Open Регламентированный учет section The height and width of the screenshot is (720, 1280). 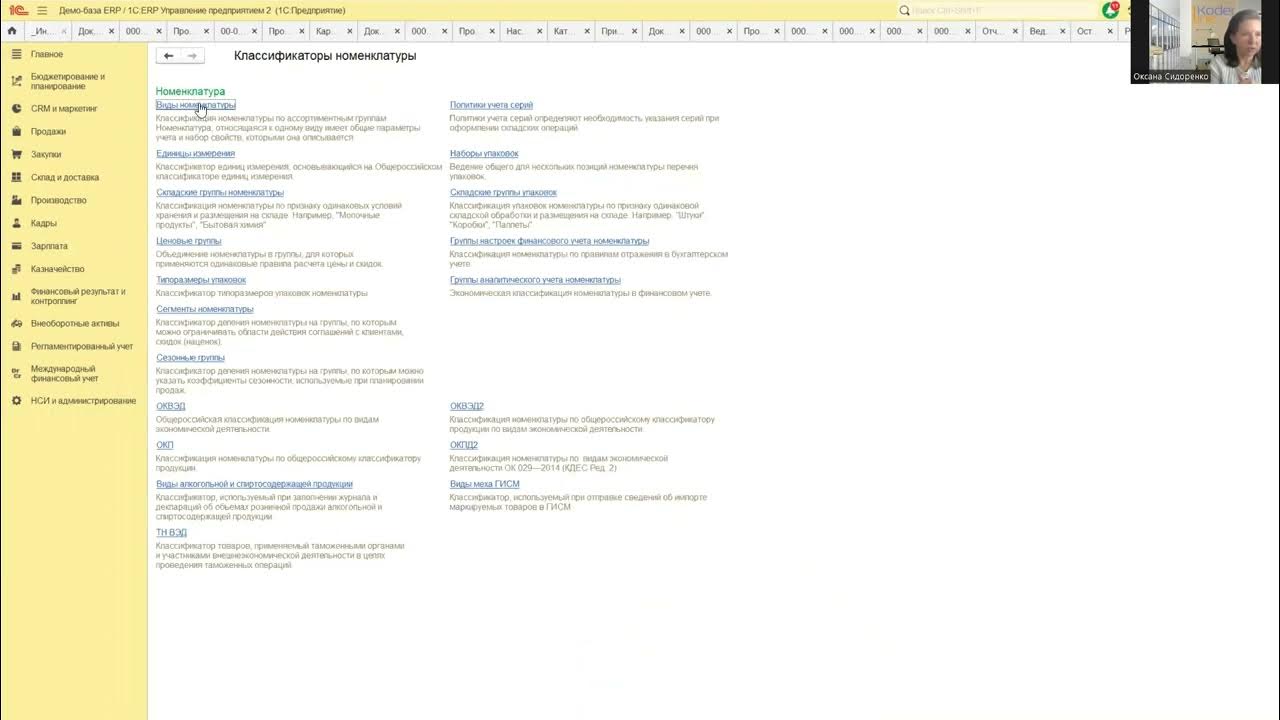tap(82, 346)
